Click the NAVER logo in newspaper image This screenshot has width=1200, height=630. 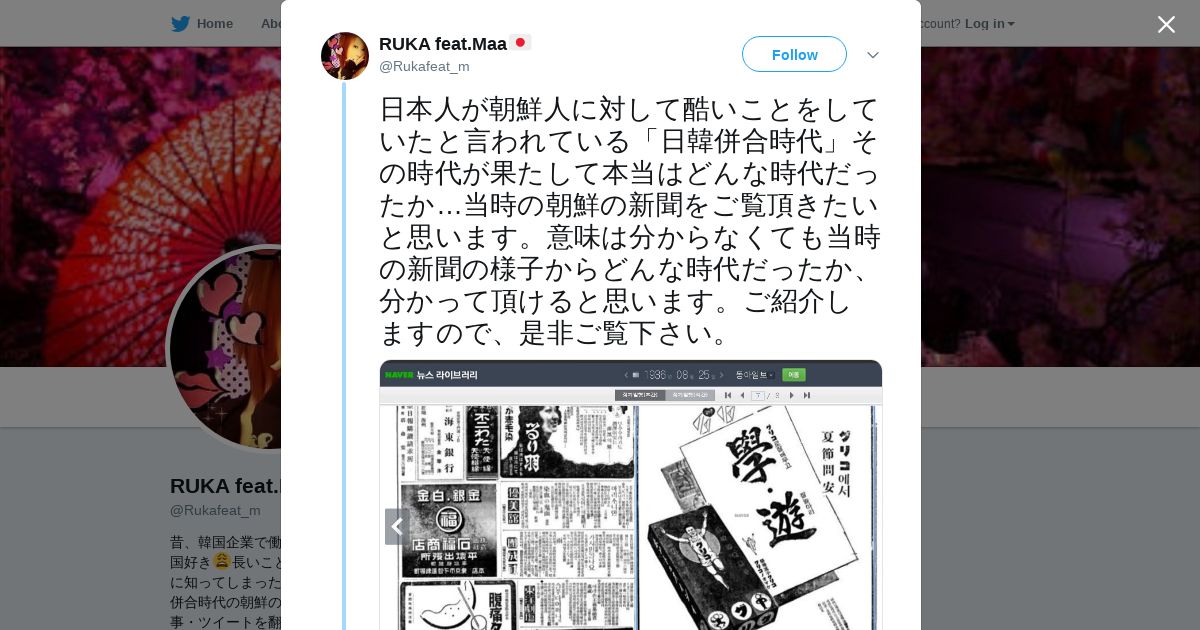point(399,375)
